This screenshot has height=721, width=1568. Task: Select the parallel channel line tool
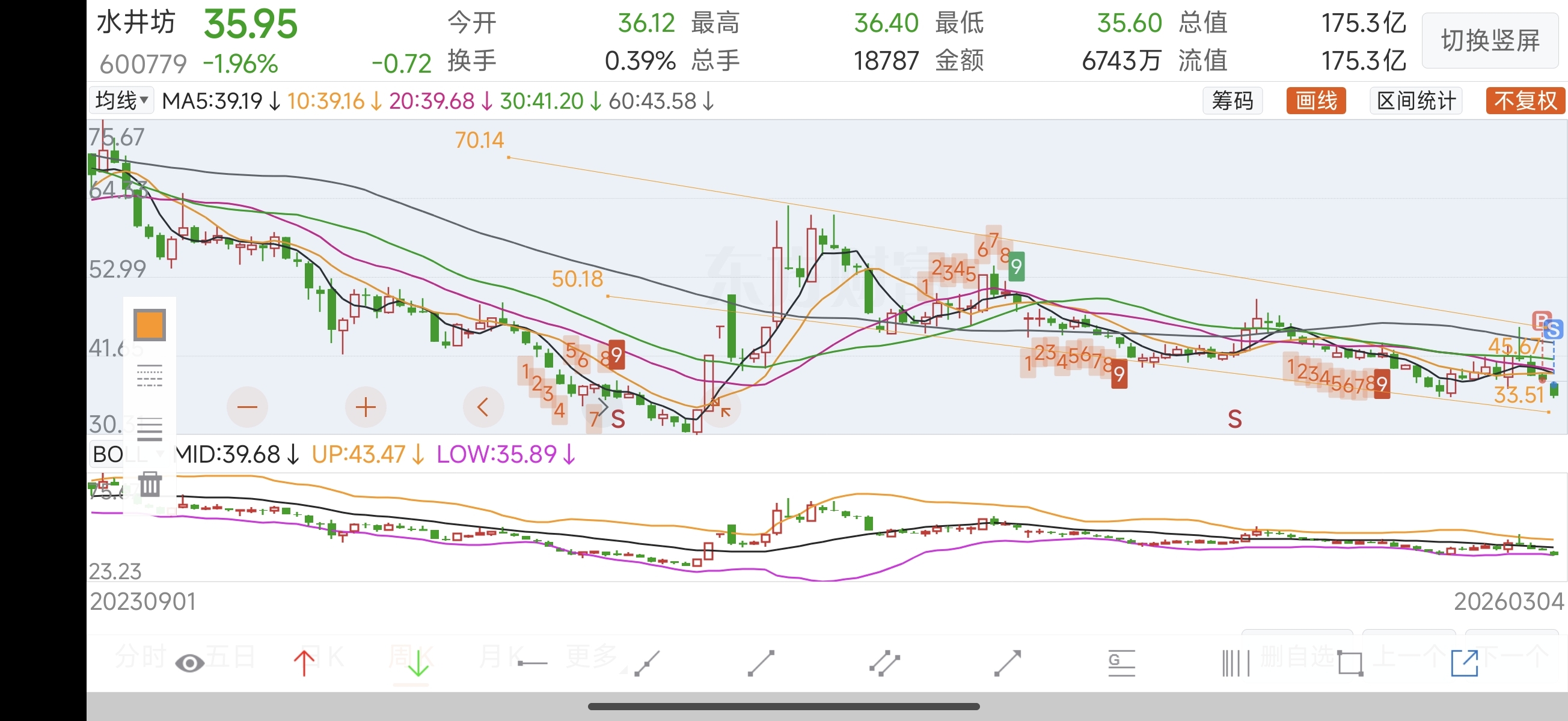(x=884, y=663)
